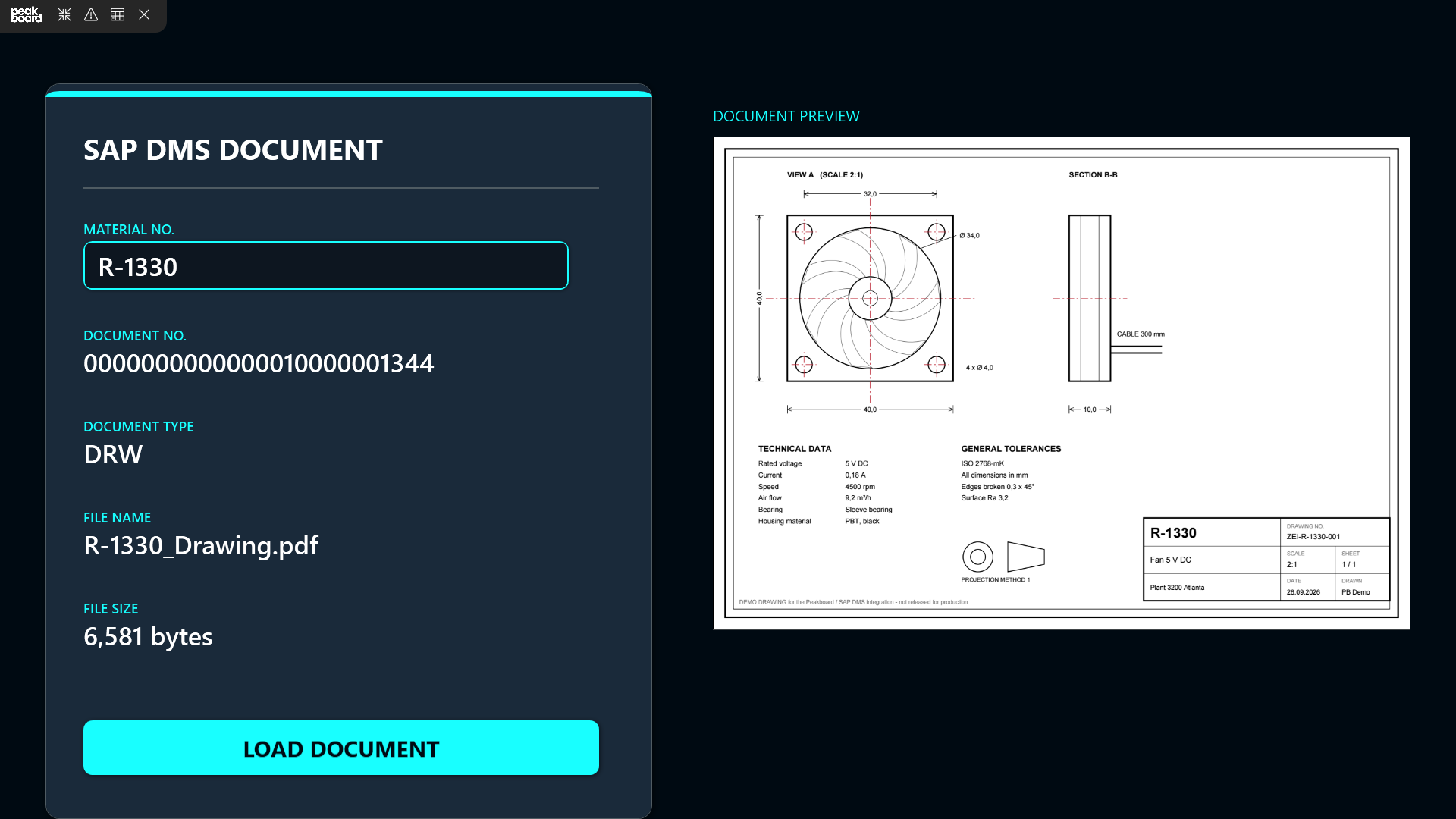Viewport: 1456px width, 819px height.
Task: Click SECTION B-B label in drawing
Action: [x=1093, y=175]
